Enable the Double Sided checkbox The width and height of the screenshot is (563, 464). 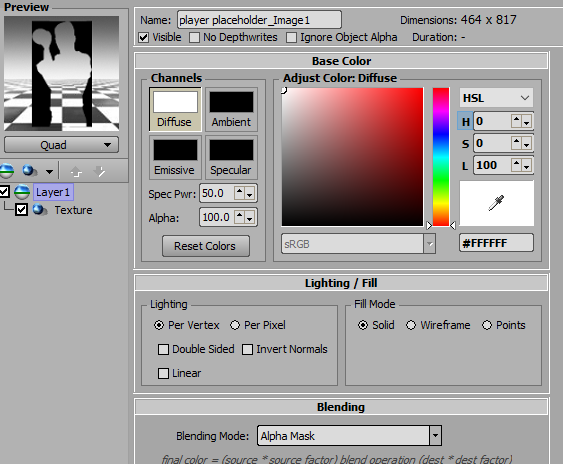coord(163,349)
